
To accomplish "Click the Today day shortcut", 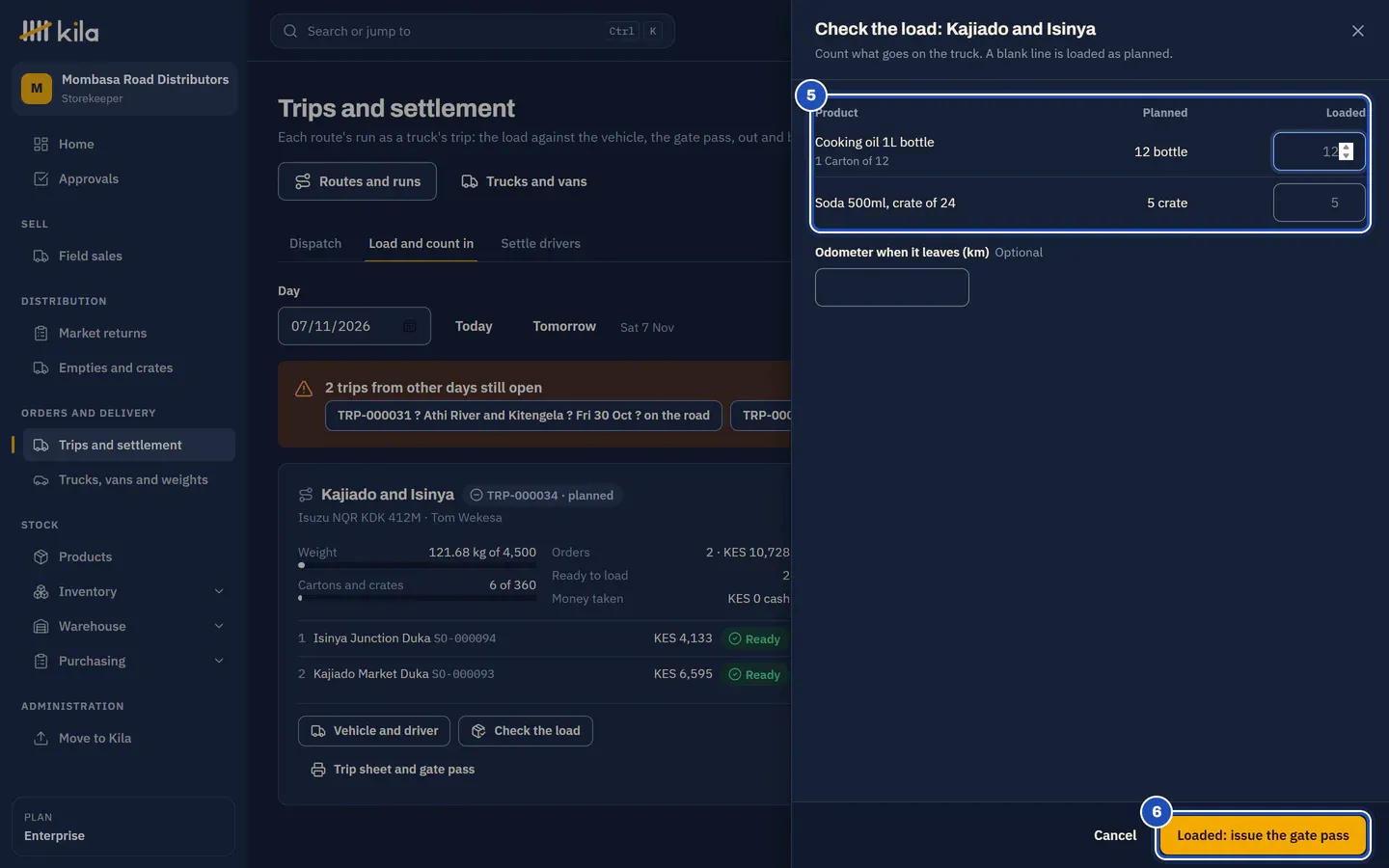I will tap(474, 326).
